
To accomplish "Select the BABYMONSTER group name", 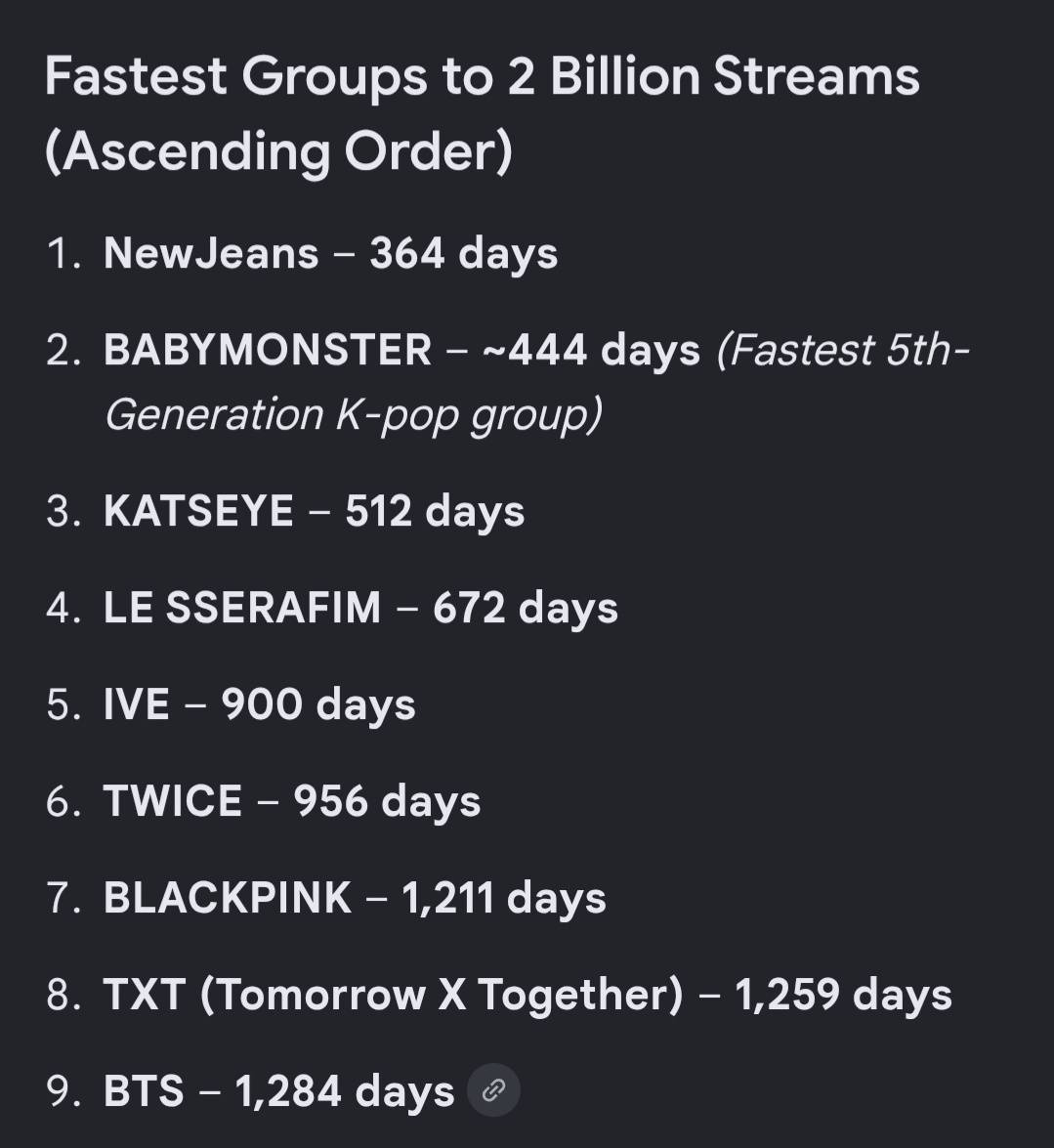I will [268, 350].
